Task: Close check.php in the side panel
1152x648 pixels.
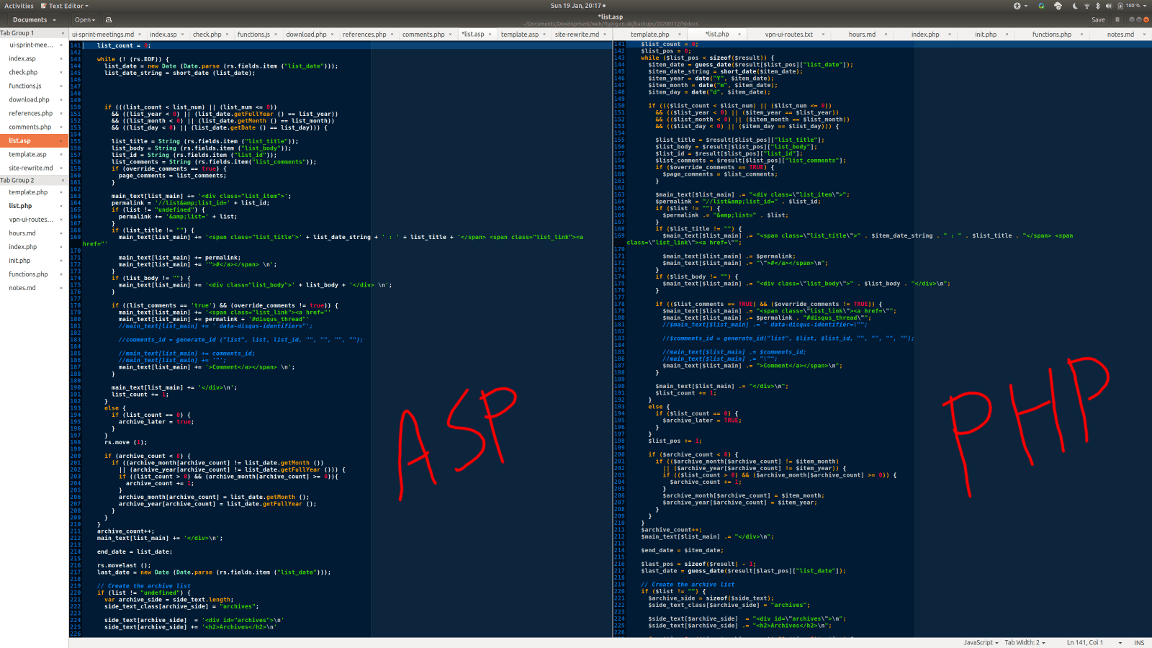Action: coord(61,72)
